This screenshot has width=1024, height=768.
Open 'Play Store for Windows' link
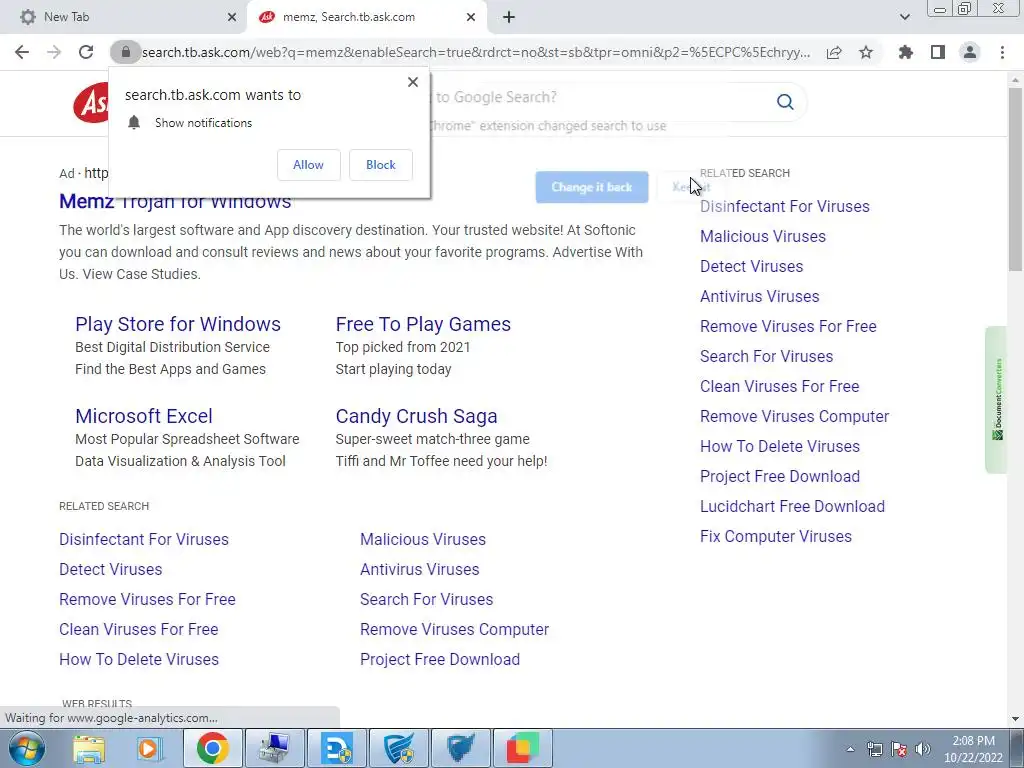(178, 325)
